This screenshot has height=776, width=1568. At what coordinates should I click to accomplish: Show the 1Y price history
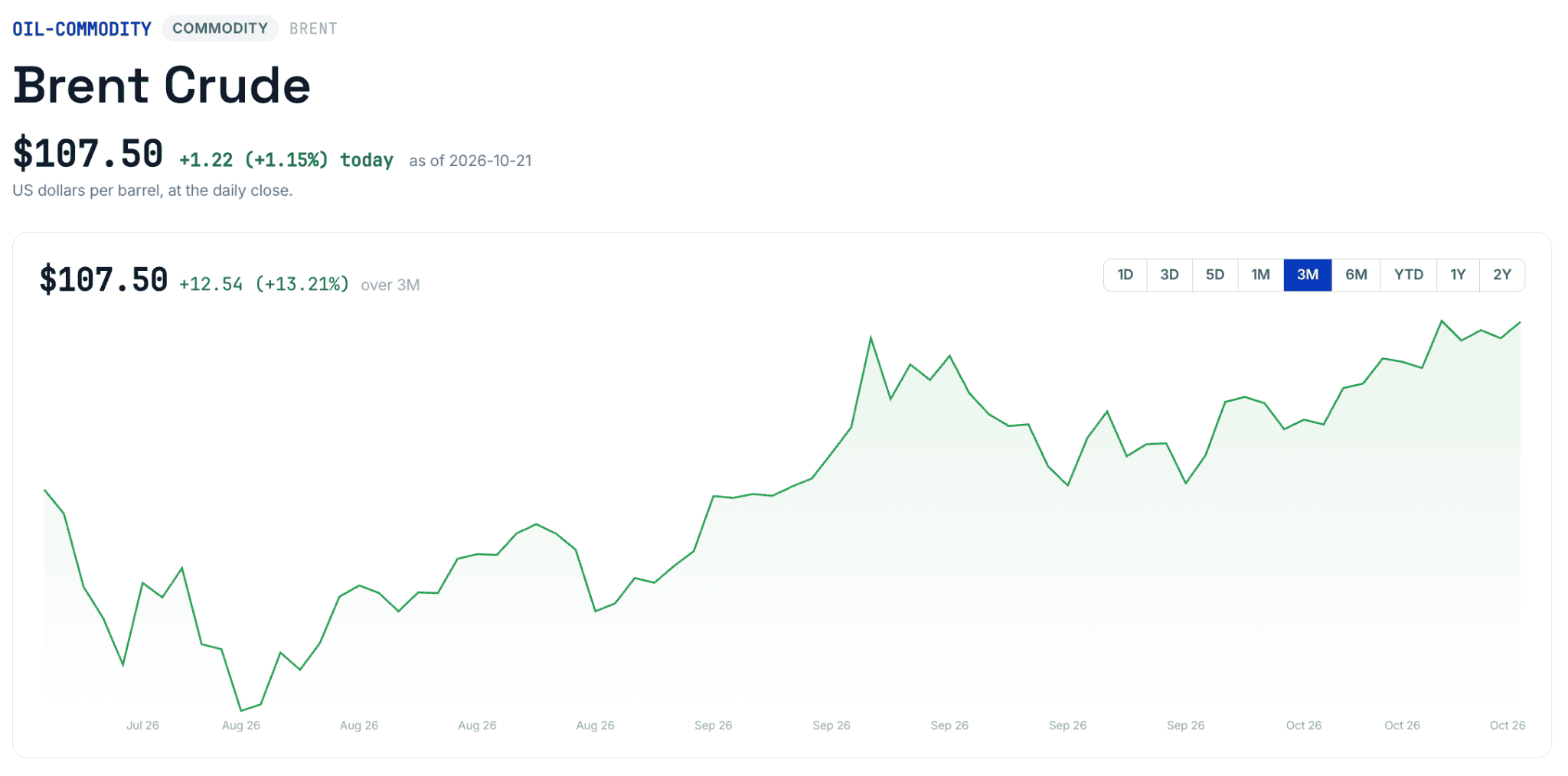pos(1458,275)
